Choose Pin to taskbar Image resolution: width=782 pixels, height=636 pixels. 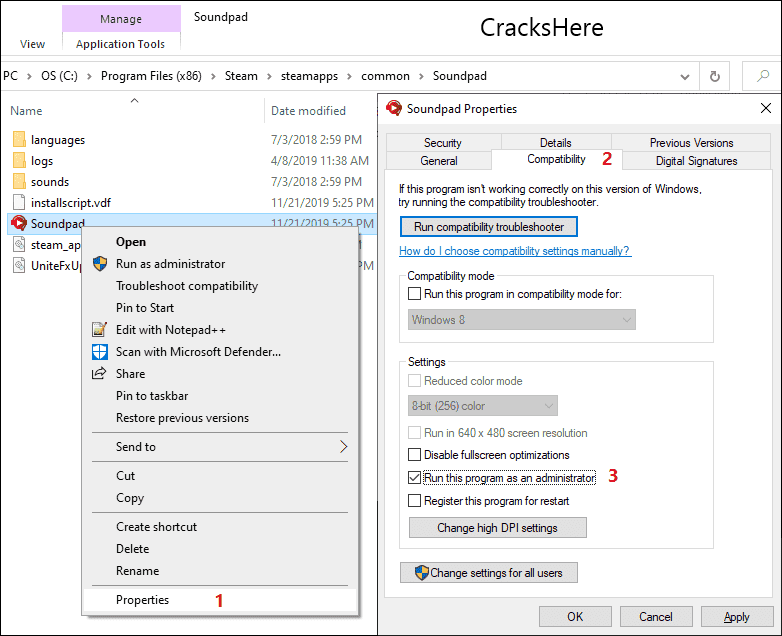220,396
